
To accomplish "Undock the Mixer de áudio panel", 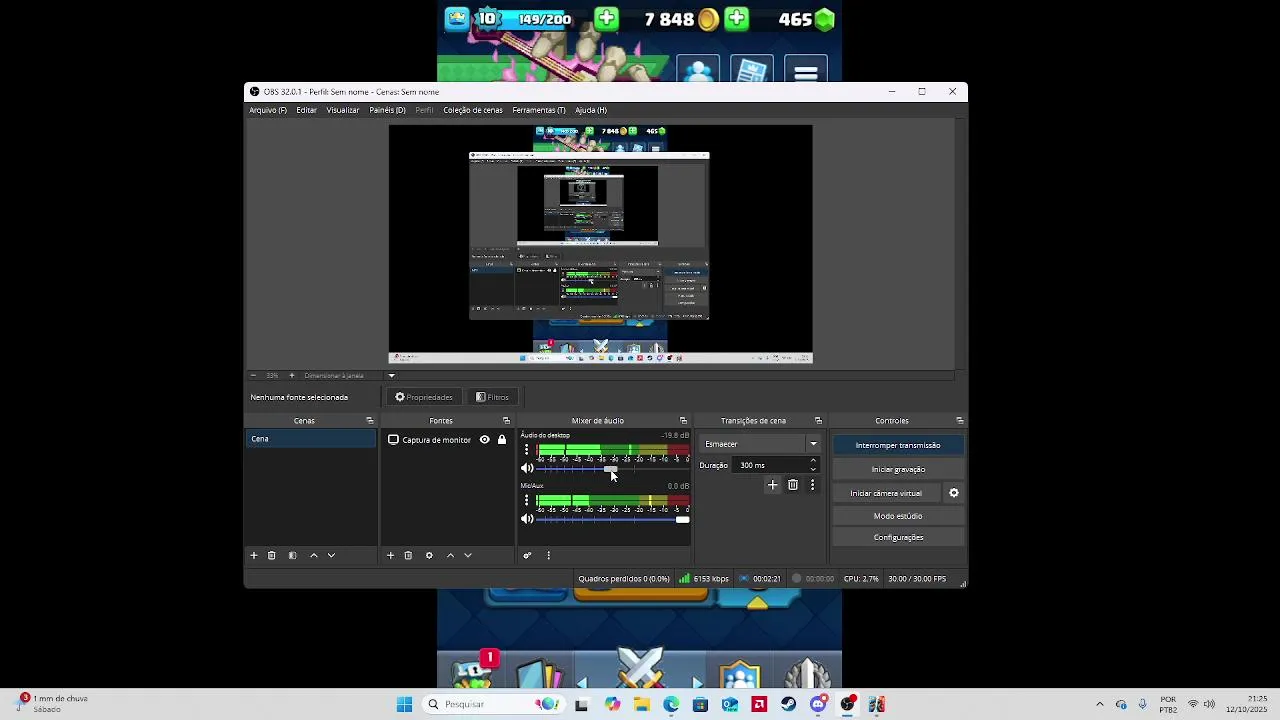I will click(683, 421).
